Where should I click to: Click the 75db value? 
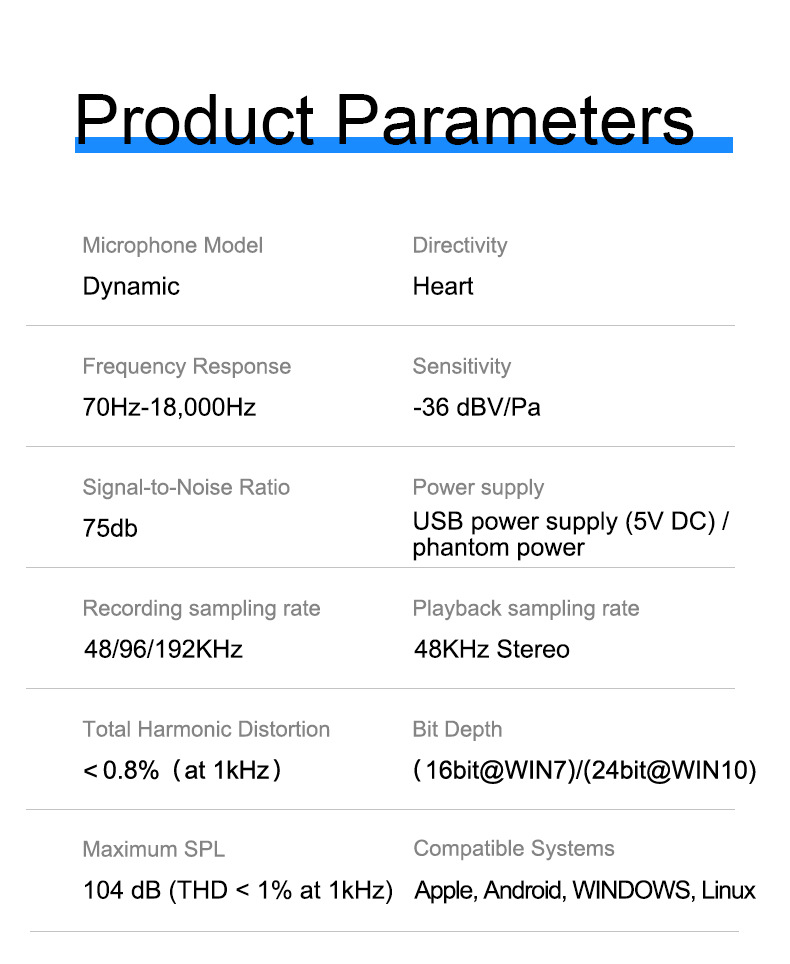click(110, 529)
